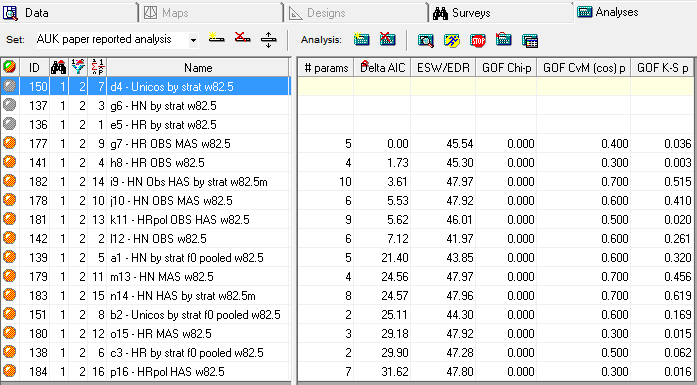Select row i9 - HN Obs HAS by strat w82.5m
This screenshot has height=385, width=697.
[x=145, y=182]
